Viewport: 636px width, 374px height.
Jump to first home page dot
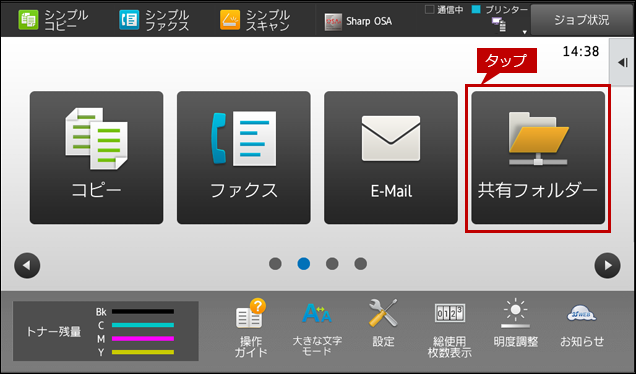pos(275,264)
